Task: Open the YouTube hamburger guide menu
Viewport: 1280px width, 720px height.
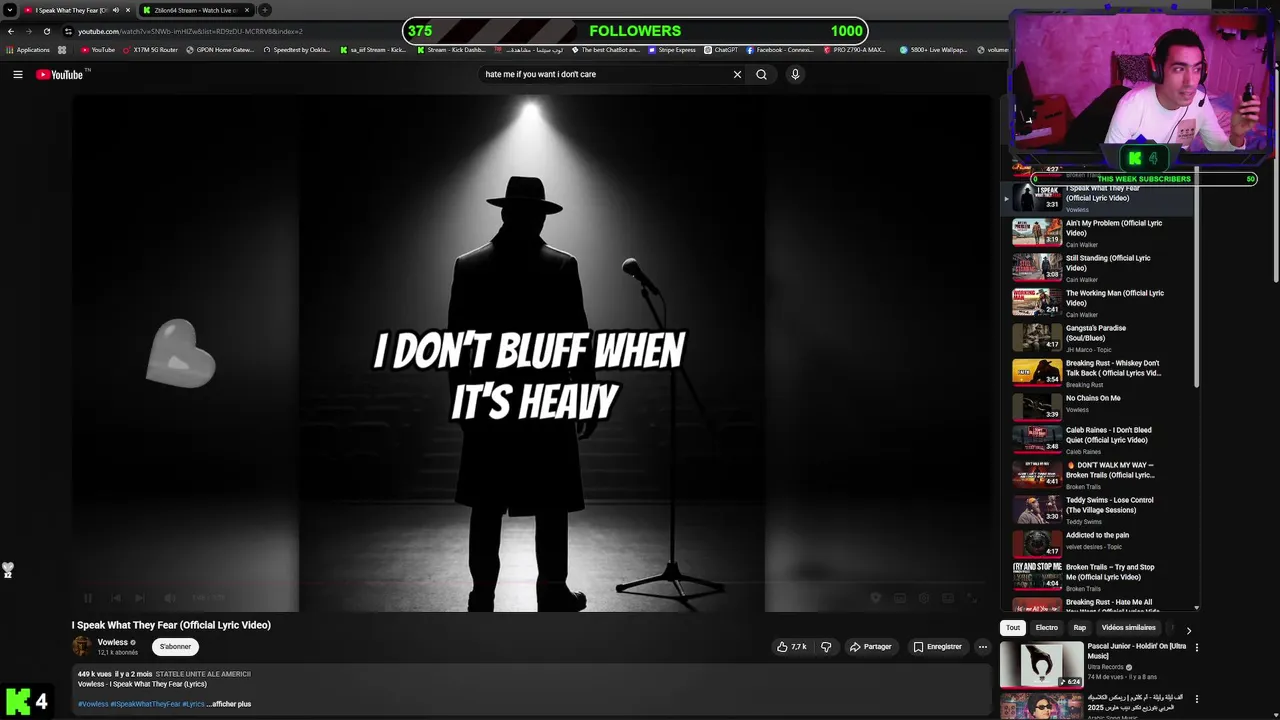Action: 17,74
